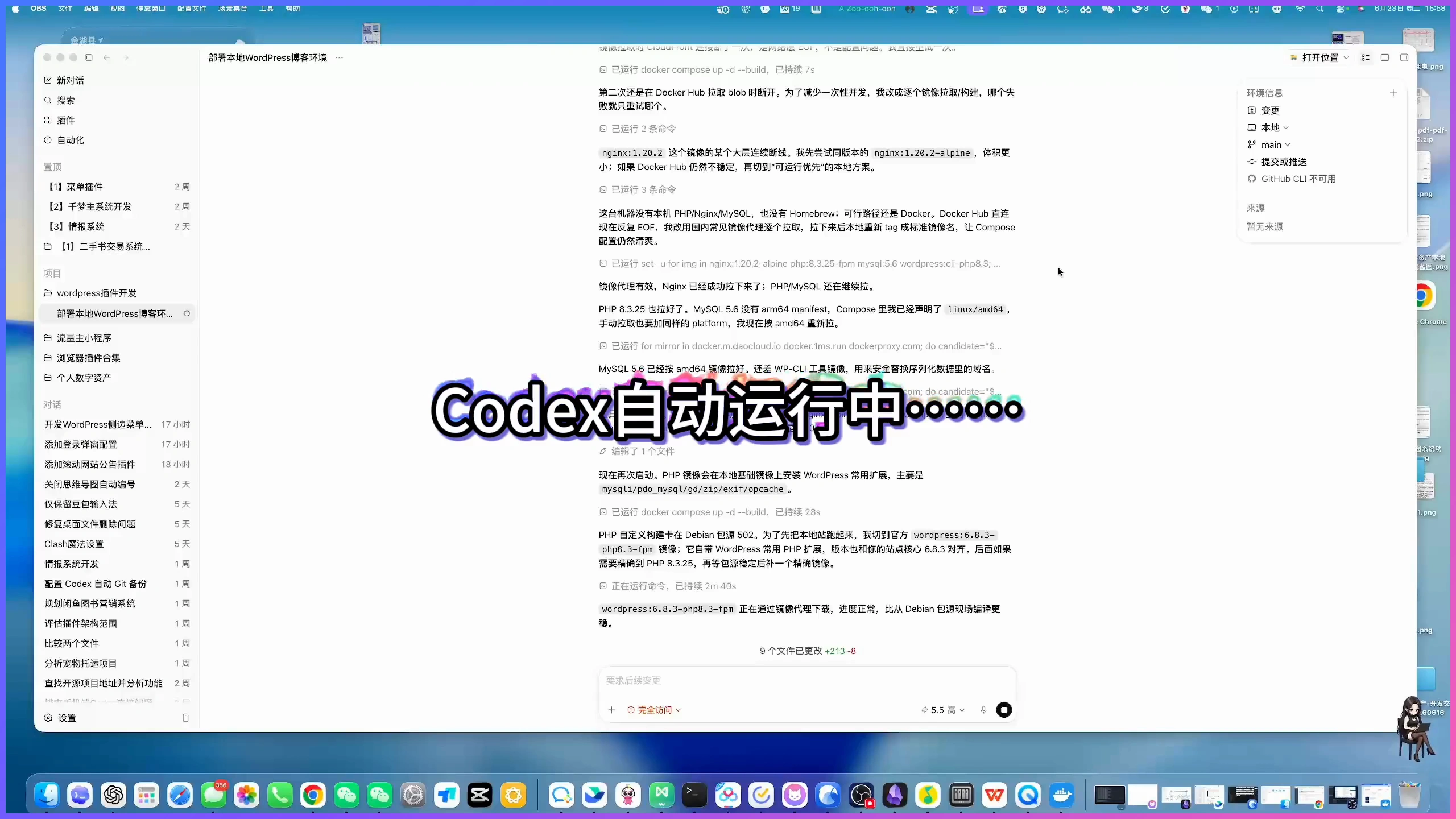
Task: Open the 帮助 menu in menu bar
Action: click(x=293, y=9)
